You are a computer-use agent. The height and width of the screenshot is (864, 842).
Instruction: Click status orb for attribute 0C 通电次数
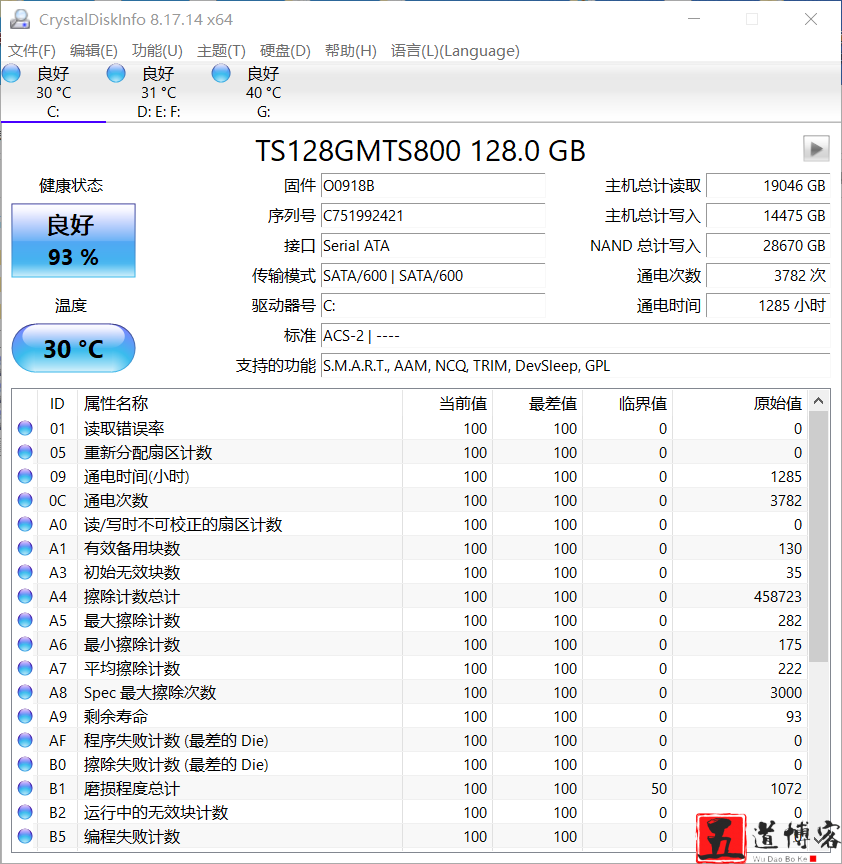(x=25, y=500)
